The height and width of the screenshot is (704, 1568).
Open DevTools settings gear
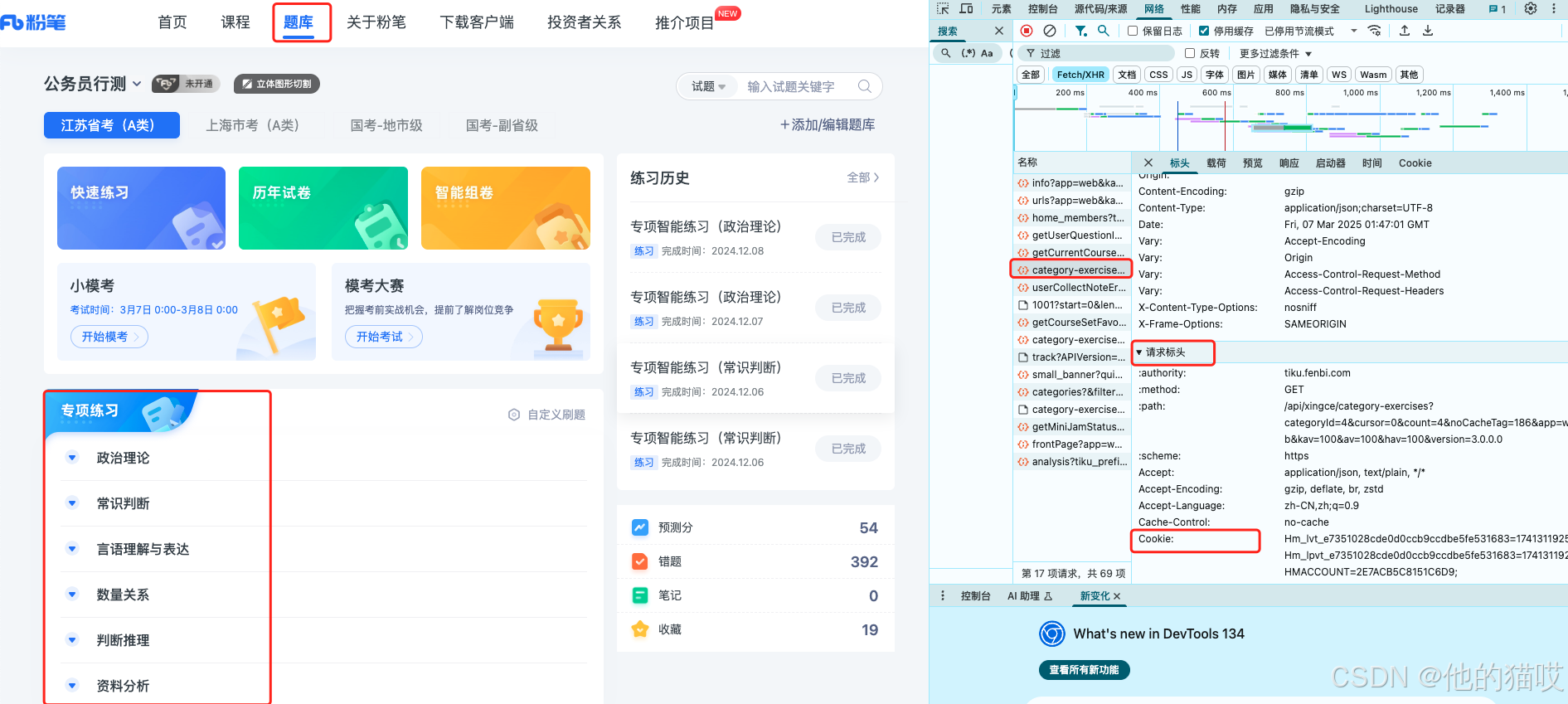click(x=1531, y=8)
